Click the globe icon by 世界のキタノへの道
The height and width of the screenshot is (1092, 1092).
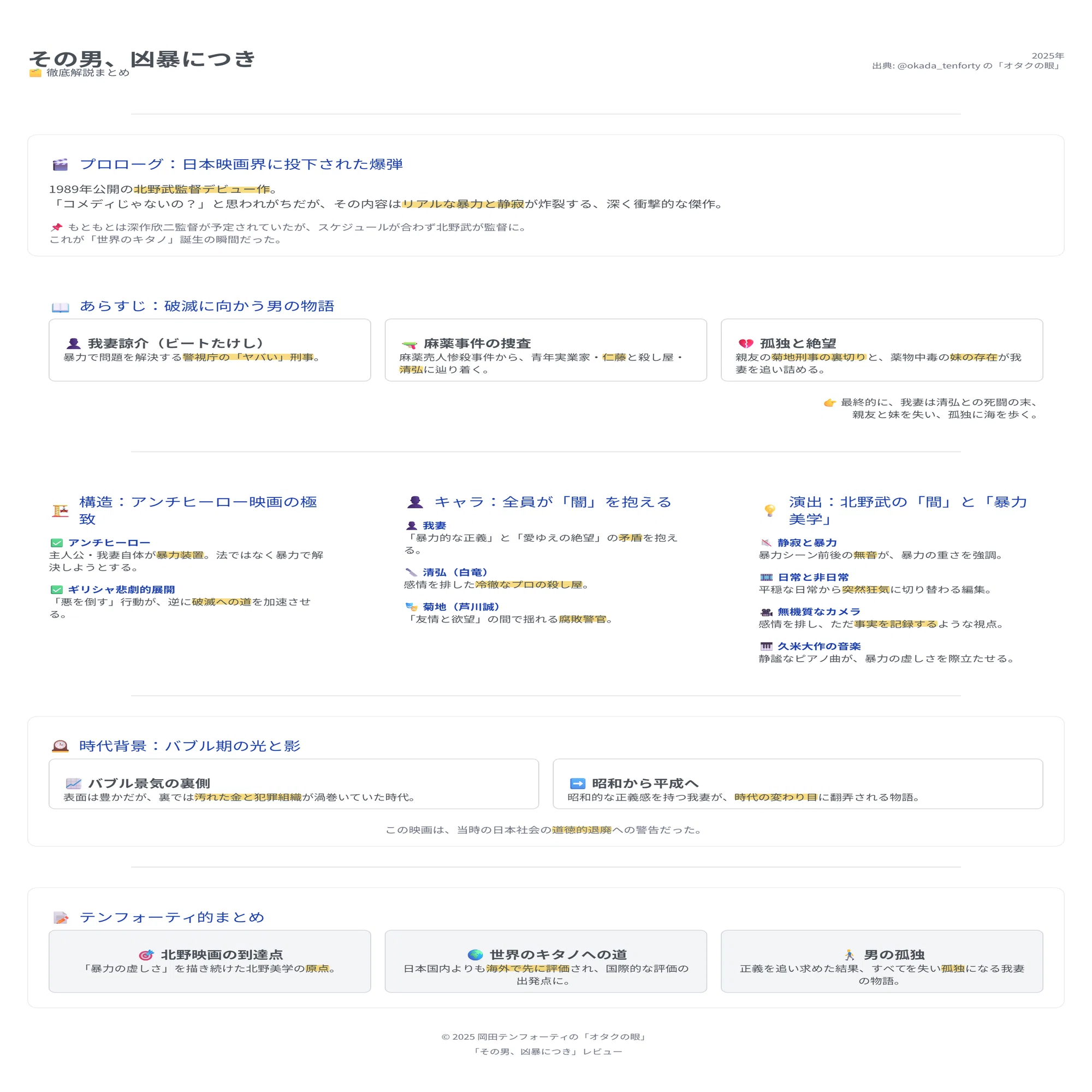tap(476, 955)
